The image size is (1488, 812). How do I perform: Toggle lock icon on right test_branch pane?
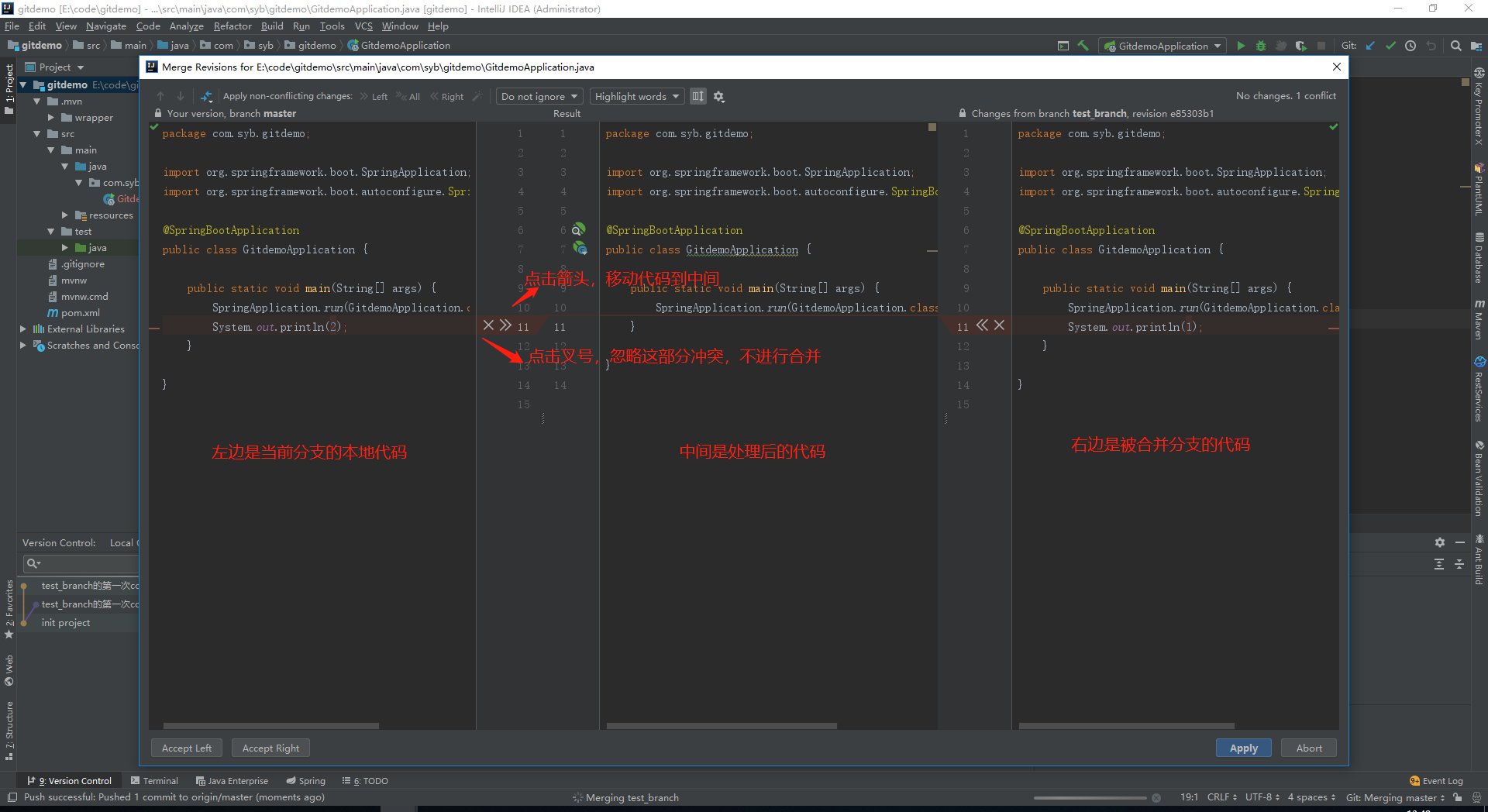coord(963,114)
